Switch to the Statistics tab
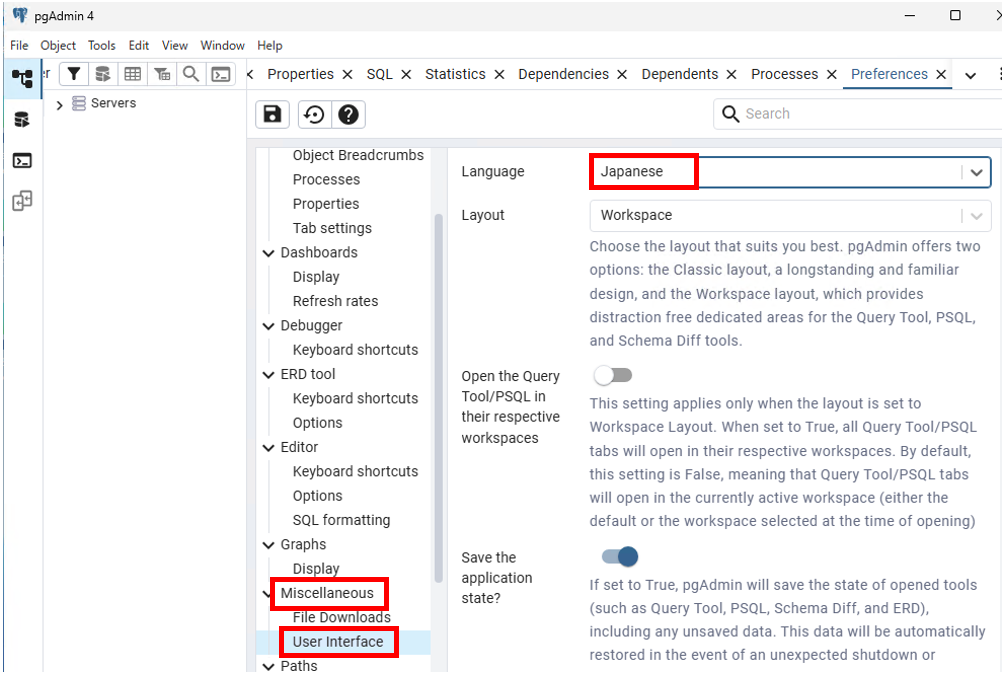The height and width of the screenshot is (677, 1007). (455, 75)
